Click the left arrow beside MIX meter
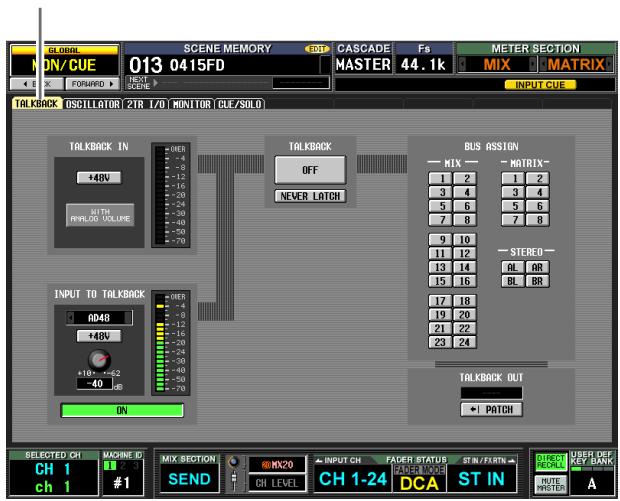This screenshot has width=620, height=501. click(x=461, y=64)
